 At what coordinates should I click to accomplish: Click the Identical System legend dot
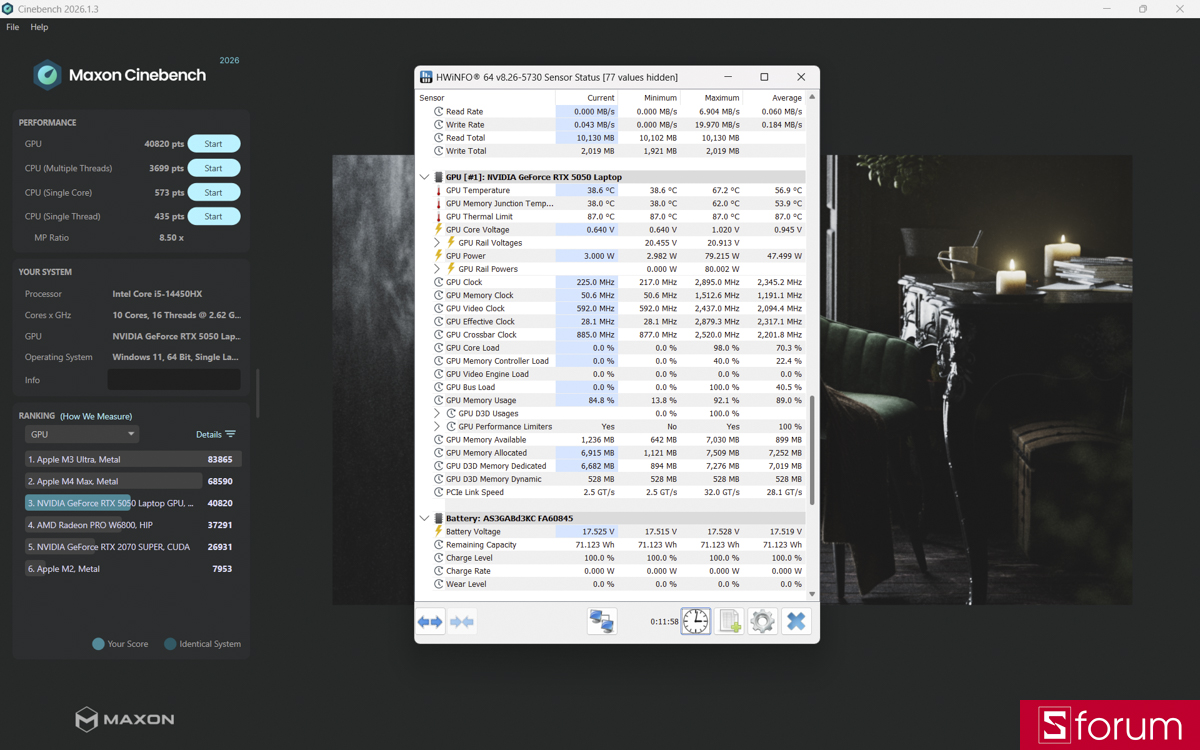coord(170,644)
